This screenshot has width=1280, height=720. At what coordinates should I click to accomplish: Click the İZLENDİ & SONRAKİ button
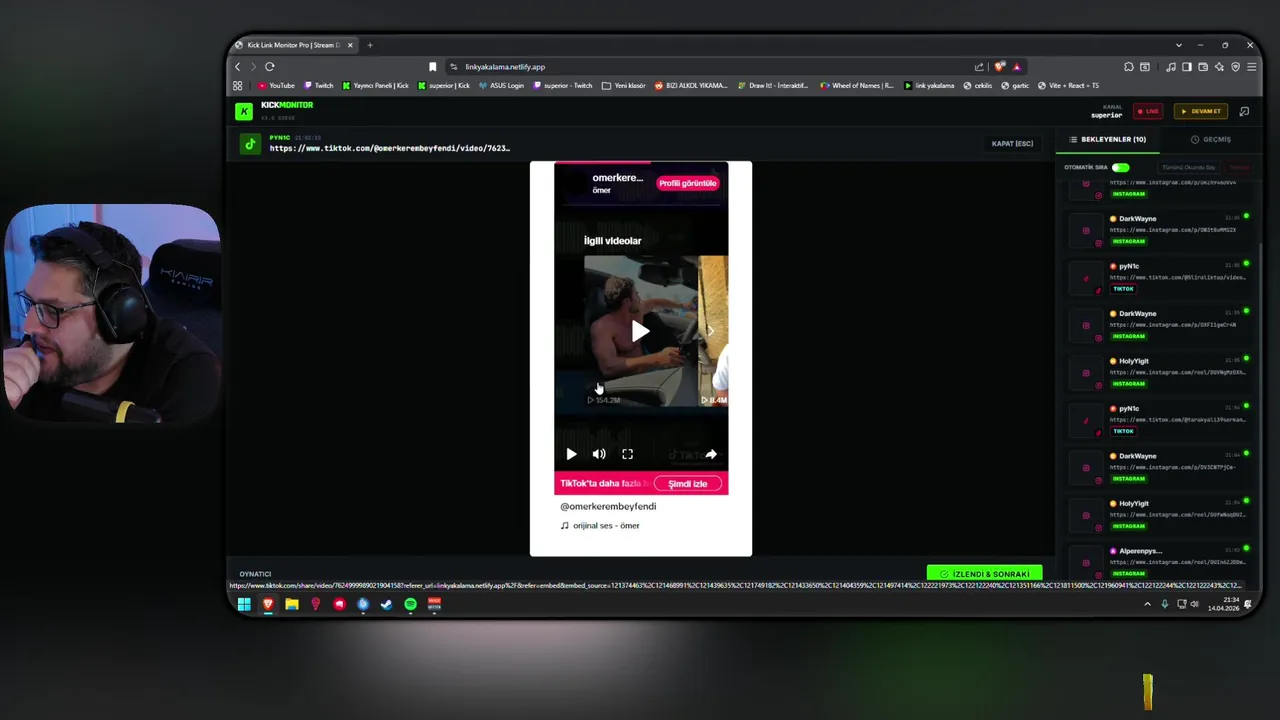[985, 574]
